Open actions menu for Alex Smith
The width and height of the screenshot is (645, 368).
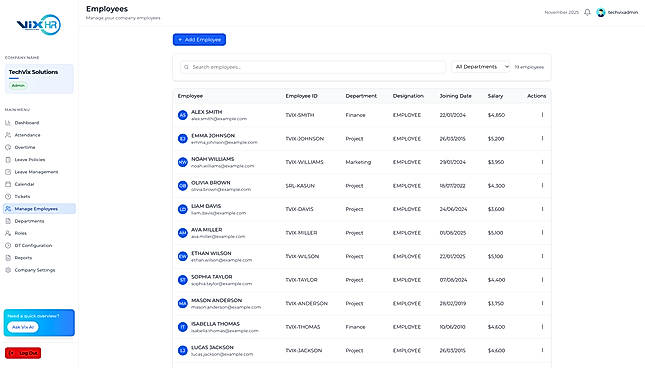coord(542,115)
